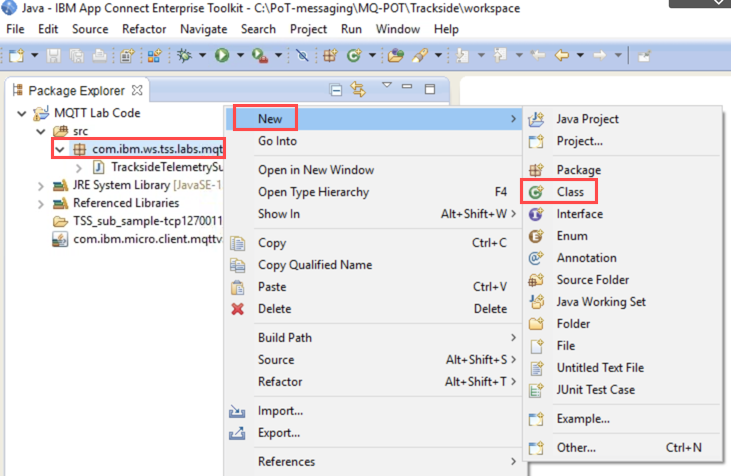Select the Package Explorer tab
Image resolution: width=731 pixels, height=476 pixels.
pyautogui.click(x=76, y=90)
